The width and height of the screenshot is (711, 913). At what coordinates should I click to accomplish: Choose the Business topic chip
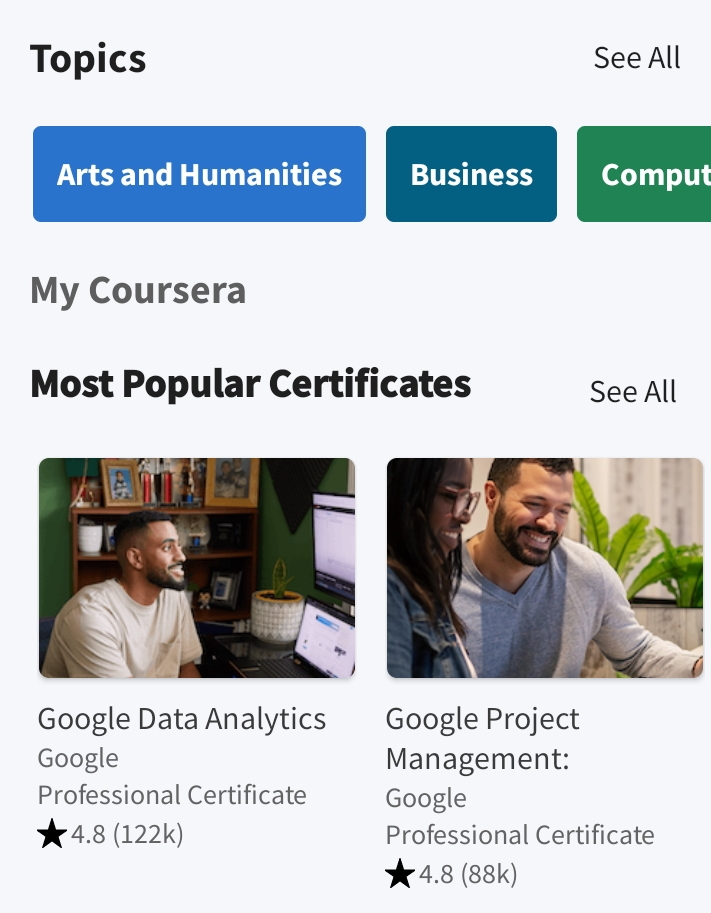471,174
